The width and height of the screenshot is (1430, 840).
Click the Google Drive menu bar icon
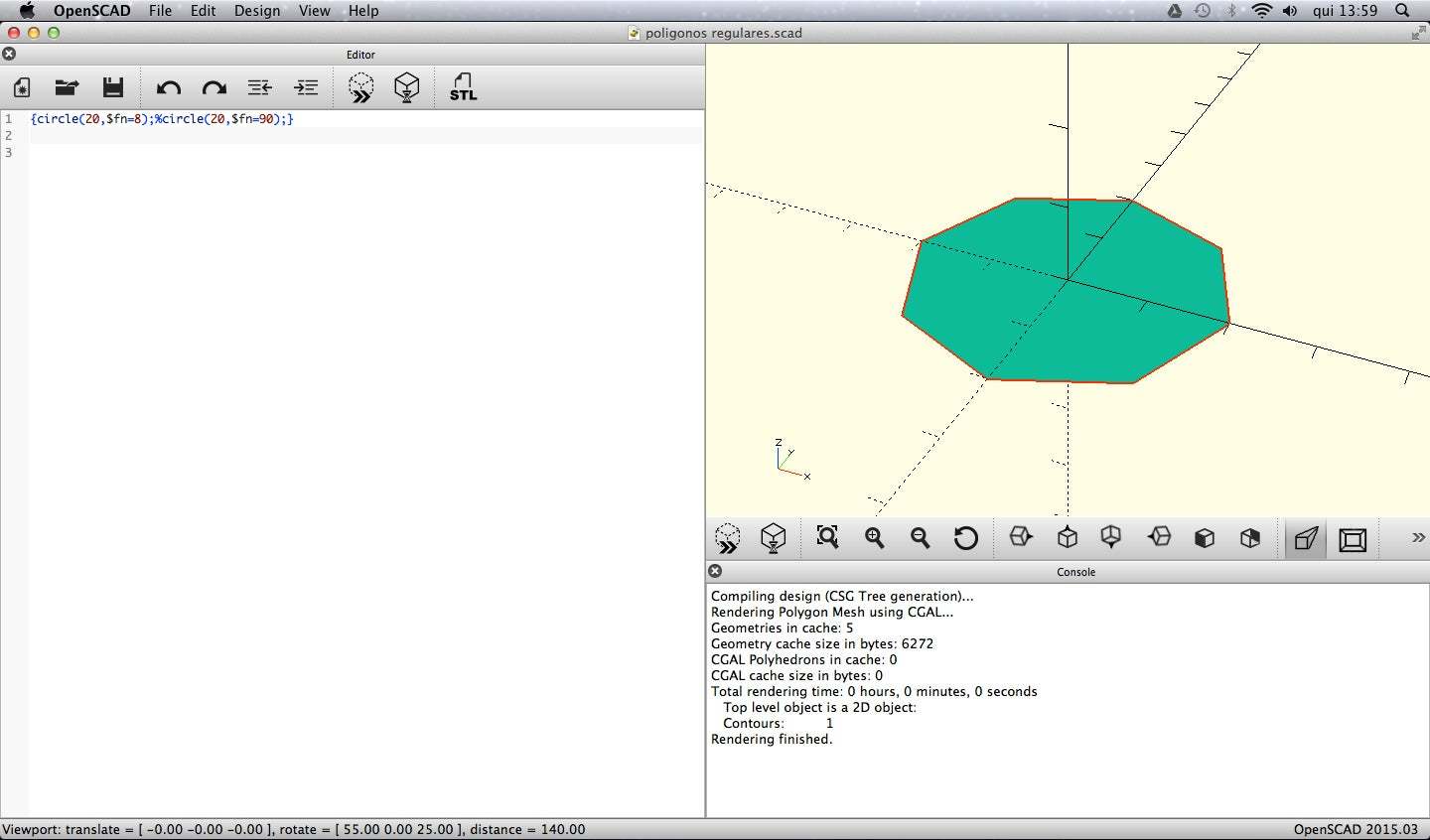(x=1174, y=10)
